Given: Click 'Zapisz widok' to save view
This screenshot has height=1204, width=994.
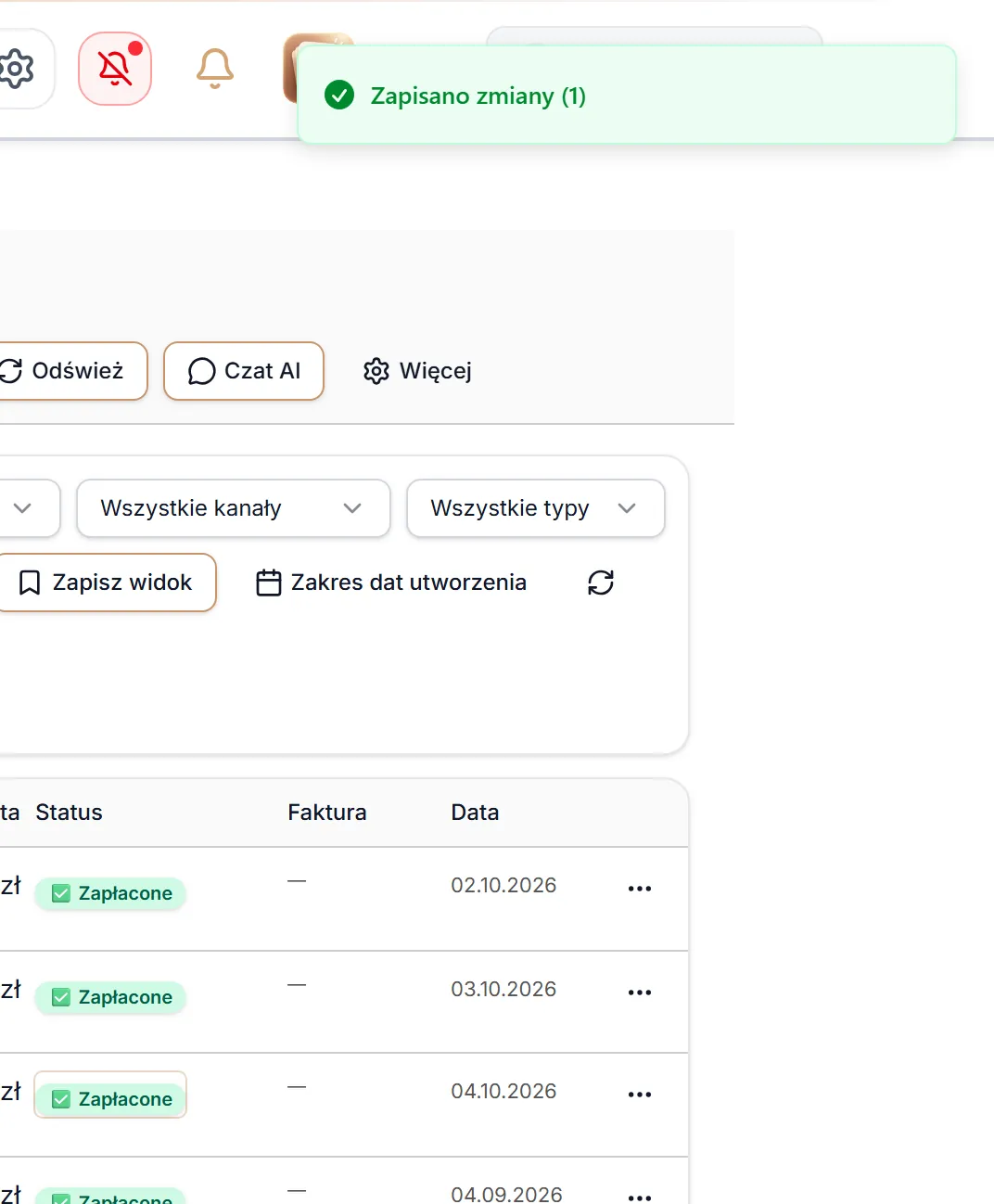Looking at the screenshot, I should [x=106, y=583].
